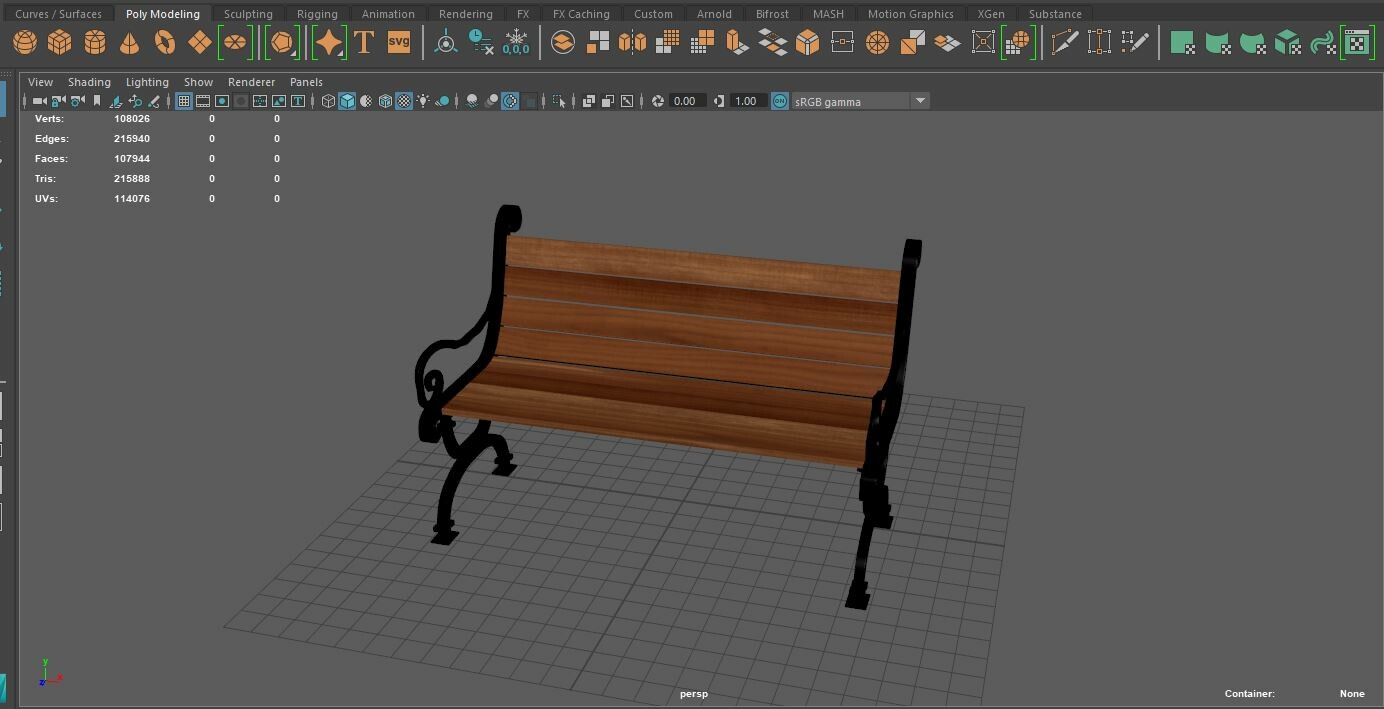Create a polygon torus from the shelf

[x=161, y=42]
